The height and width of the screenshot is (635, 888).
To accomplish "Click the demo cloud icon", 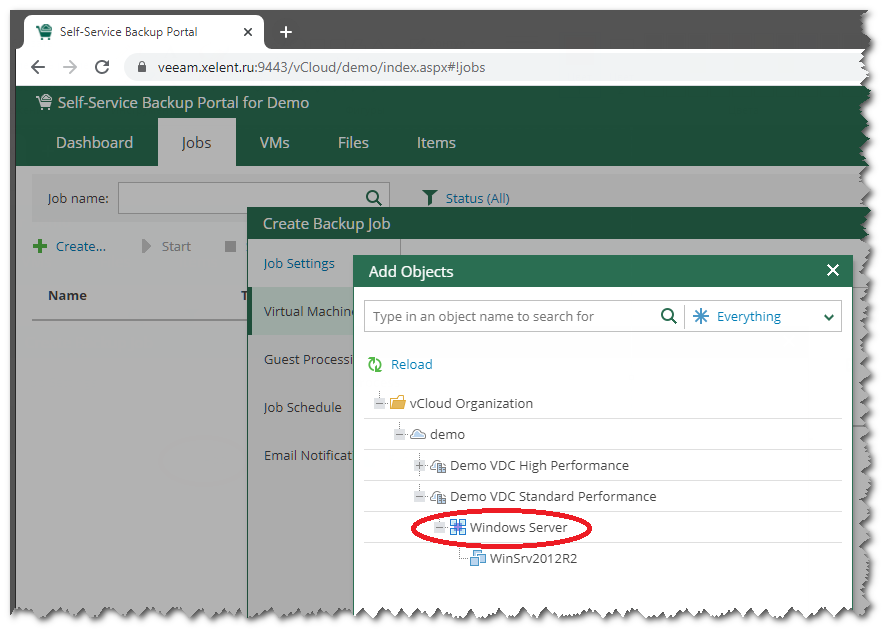I will tap(418, 434).
